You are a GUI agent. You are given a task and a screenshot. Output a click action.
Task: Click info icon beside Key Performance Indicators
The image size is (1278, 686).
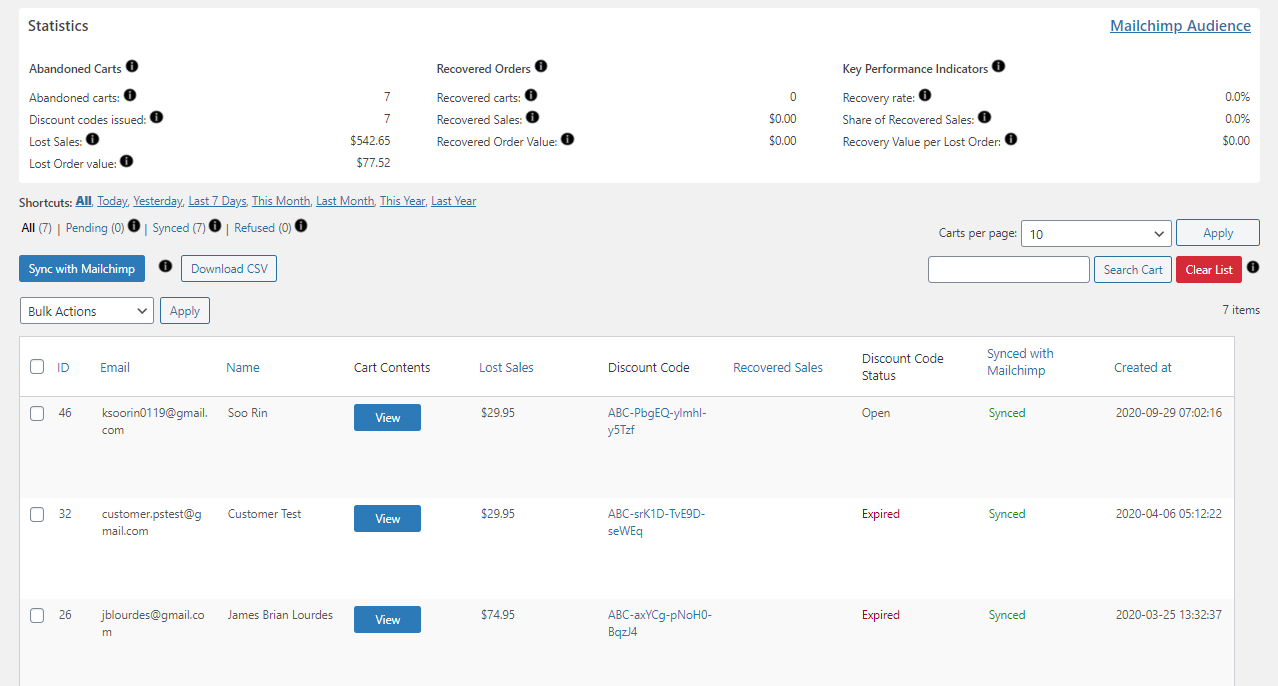(998, 67)
